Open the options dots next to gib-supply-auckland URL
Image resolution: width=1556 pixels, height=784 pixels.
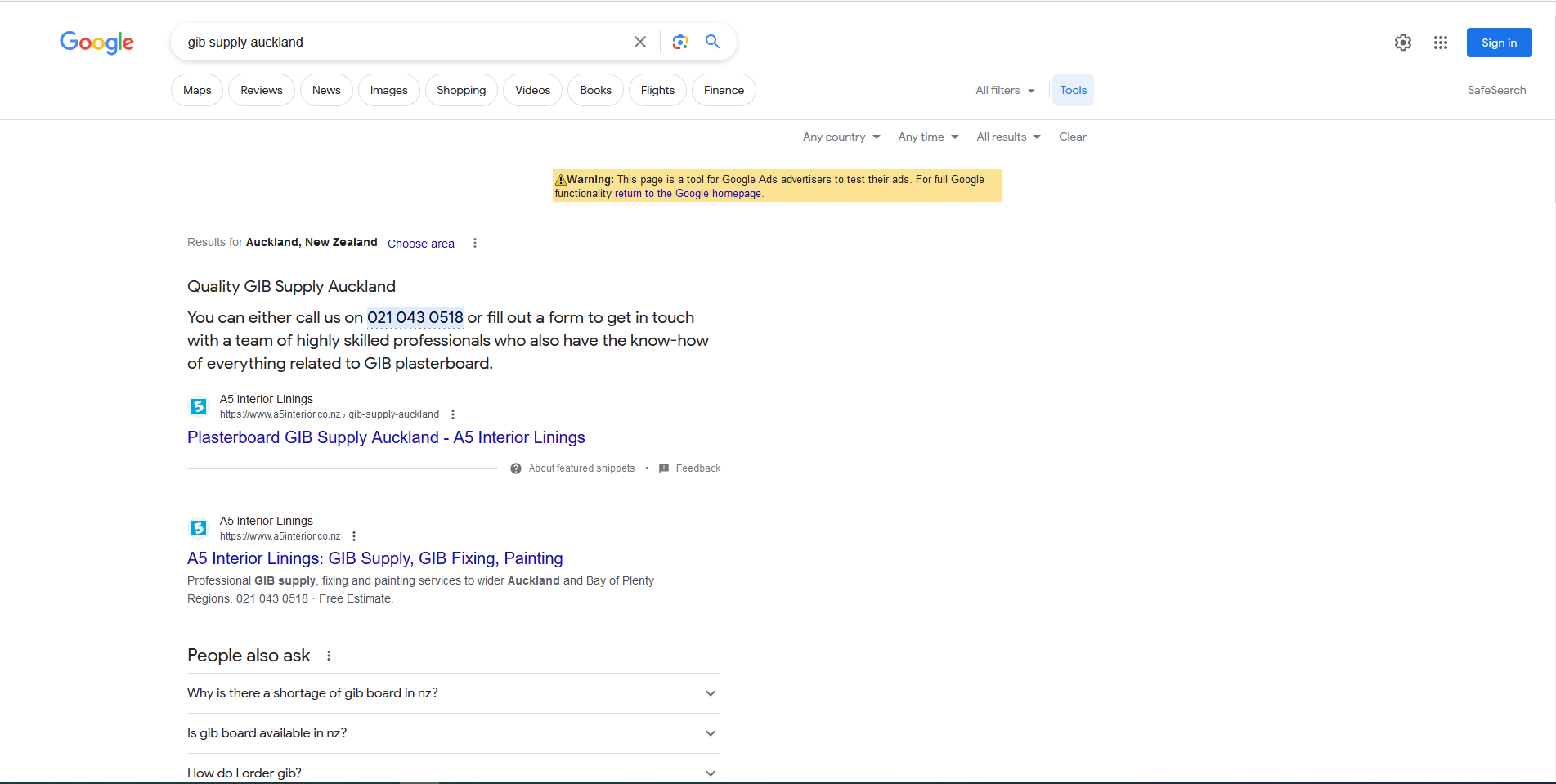click(x=453, y=414)
